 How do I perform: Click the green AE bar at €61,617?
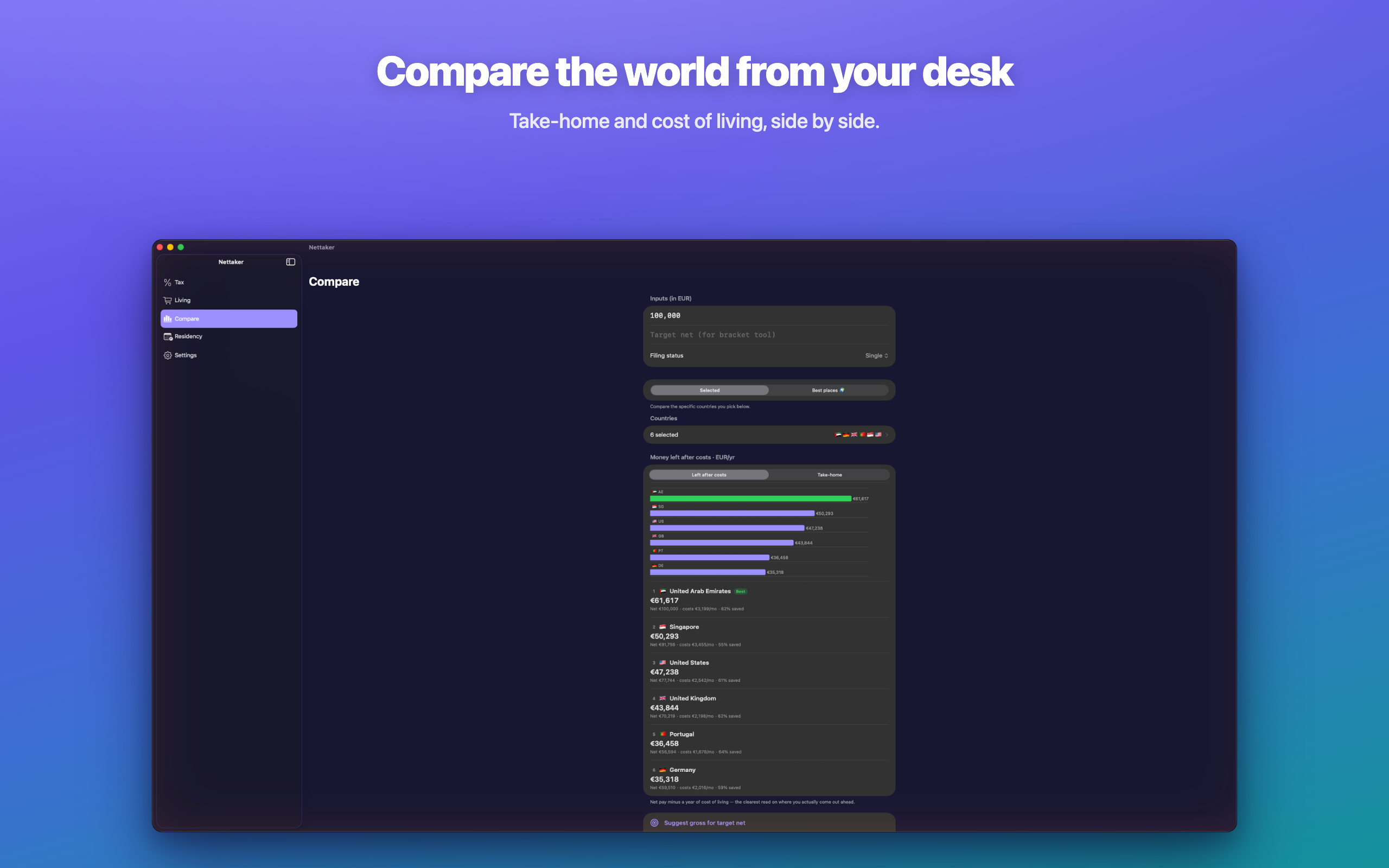[750, 499]
